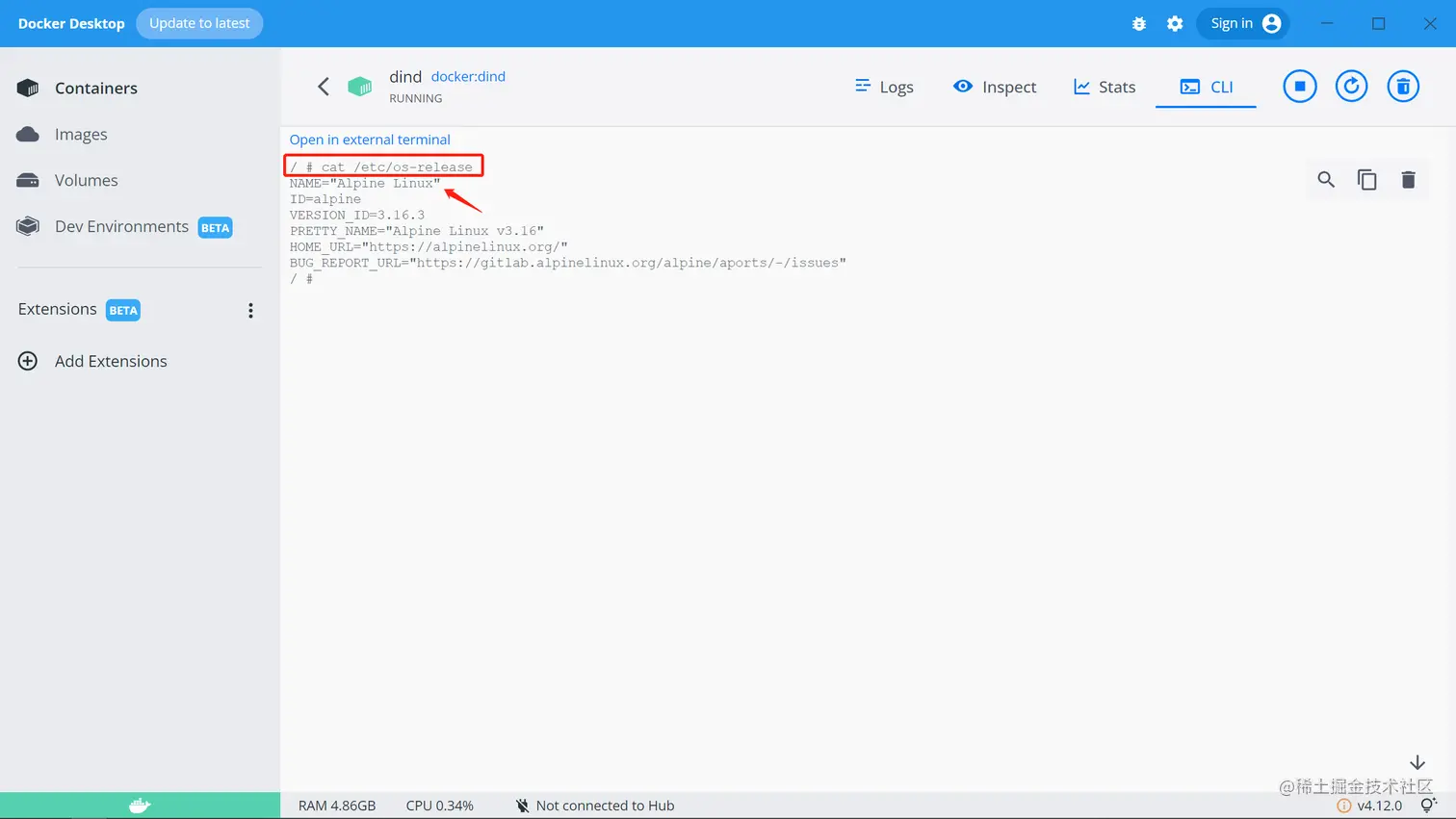Switch to the Logs tab
1456x819 pixels.
884,87
